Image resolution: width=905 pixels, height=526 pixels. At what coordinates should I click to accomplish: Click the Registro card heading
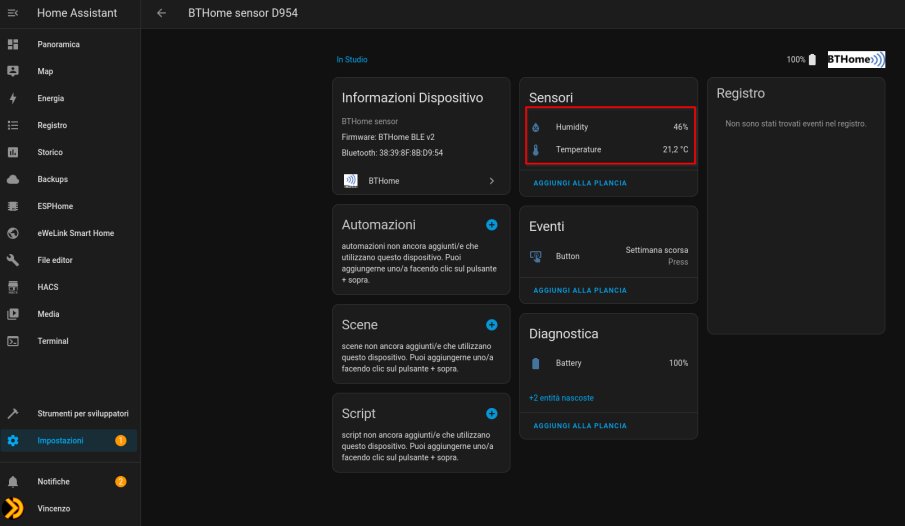741,94
